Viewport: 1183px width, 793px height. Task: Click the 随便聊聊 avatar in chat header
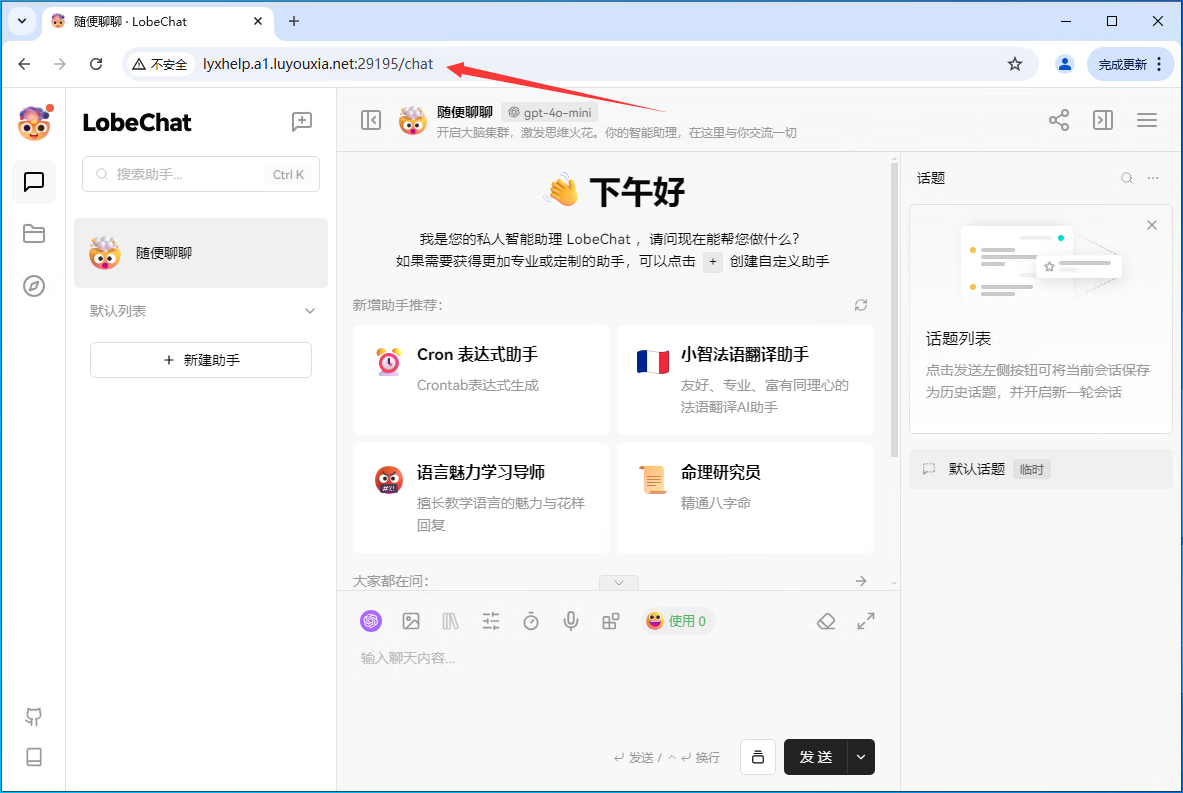413,121
